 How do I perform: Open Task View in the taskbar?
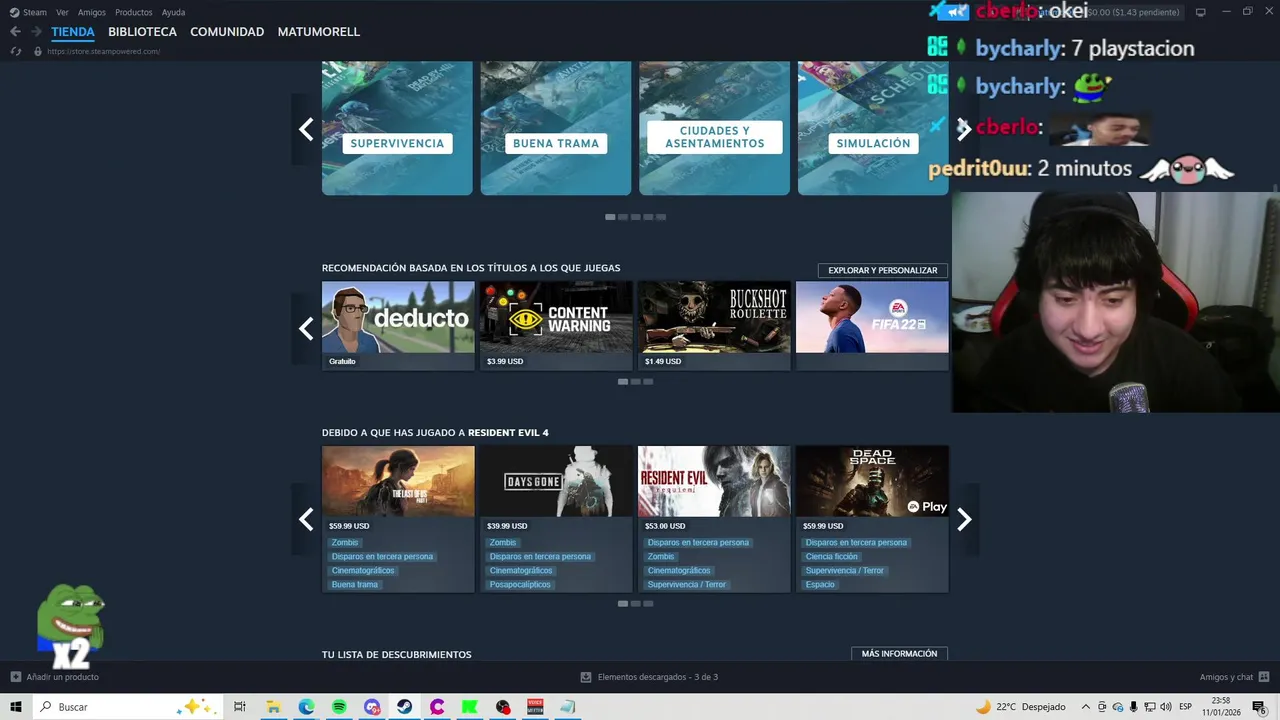pyautogui.click(x=239, y=707)
